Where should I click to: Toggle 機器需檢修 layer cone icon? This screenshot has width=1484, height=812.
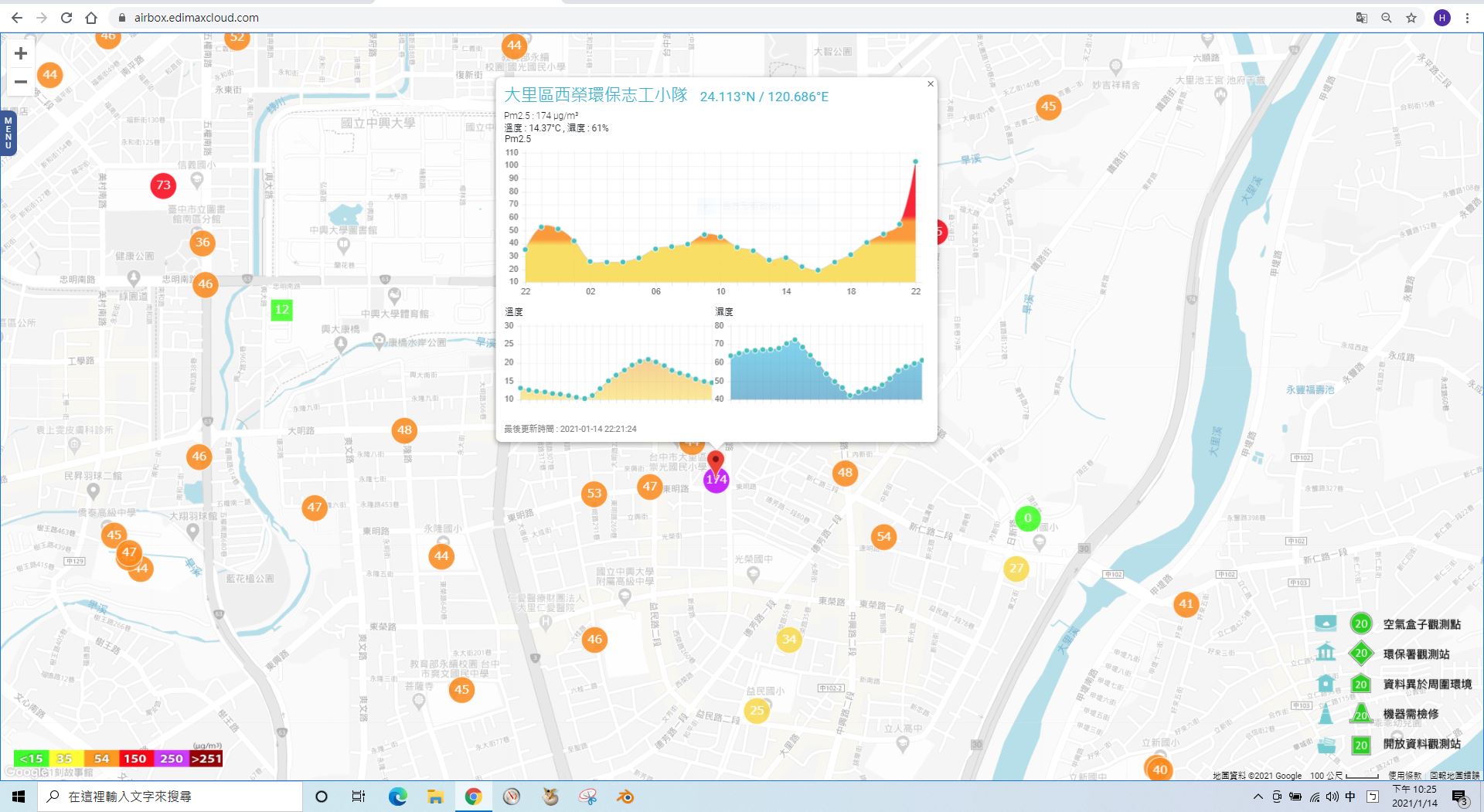coord(1326,713)
